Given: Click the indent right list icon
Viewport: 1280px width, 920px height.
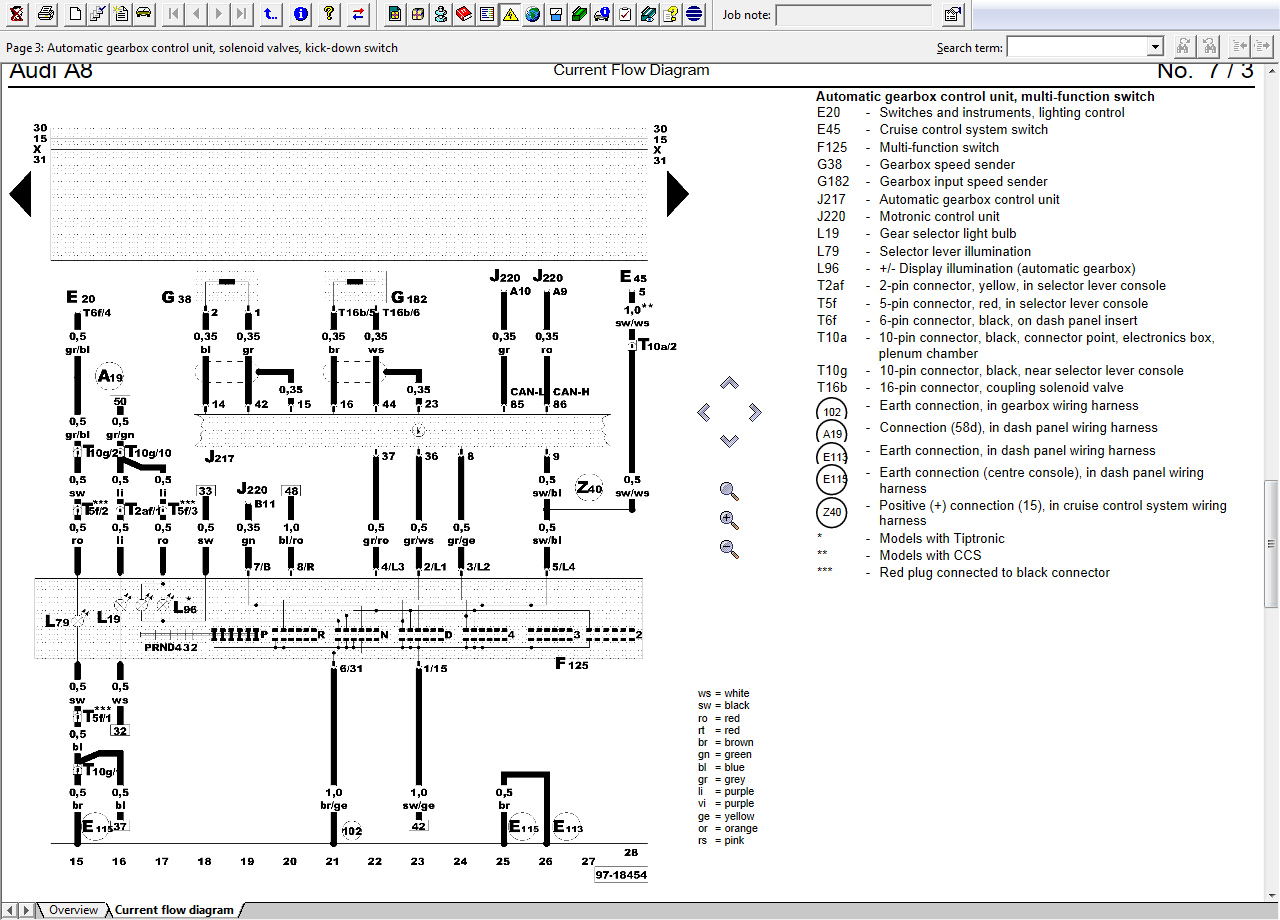Looking at the screenshot, I should [x=1265, y=46].
